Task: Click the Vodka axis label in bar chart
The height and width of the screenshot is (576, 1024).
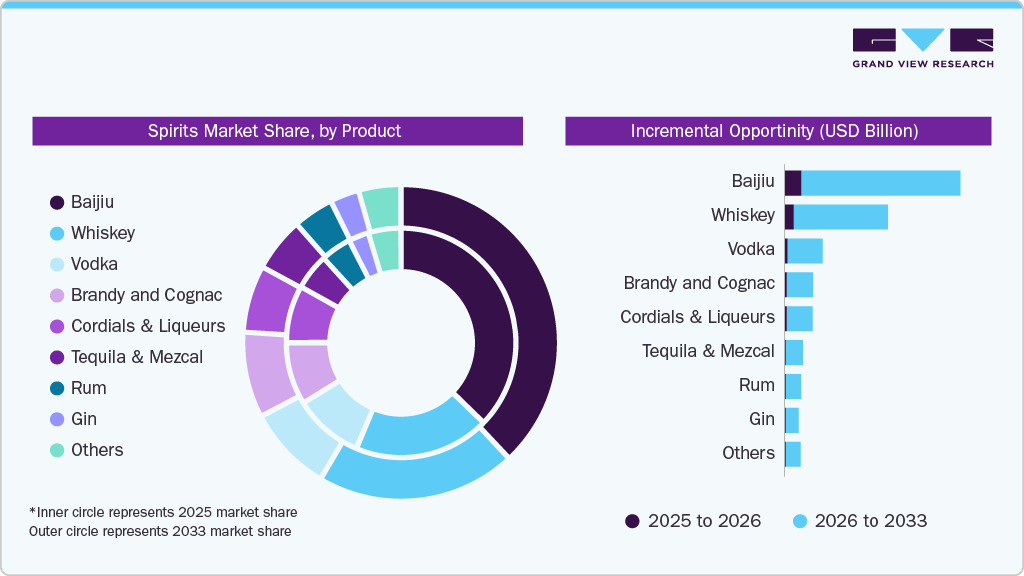Action: 751,249
